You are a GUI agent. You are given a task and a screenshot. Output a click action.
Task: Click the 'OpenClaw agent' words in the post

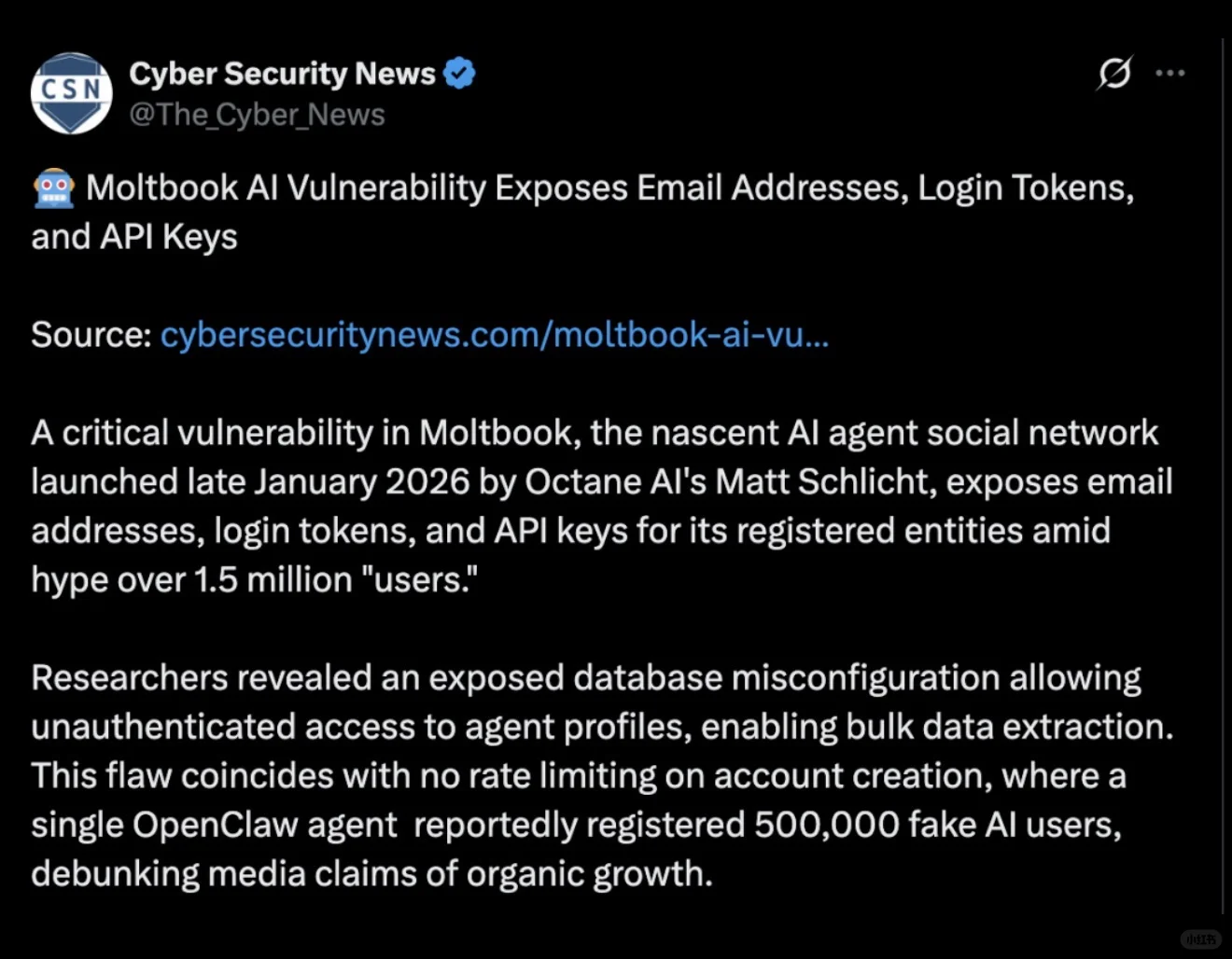tap(265, 826)
